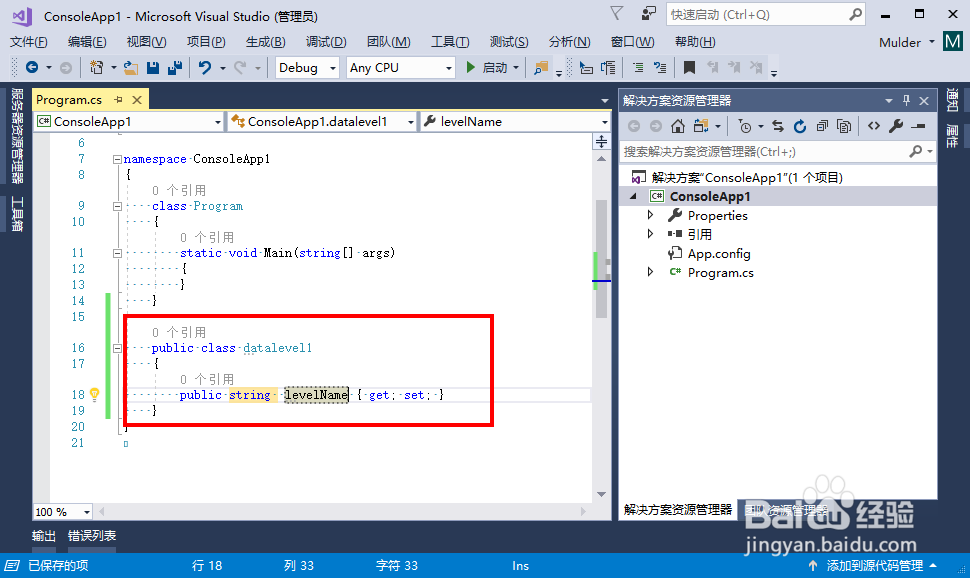Open the ConsoleApp1 project scope dropdown
Viewport: 970px width, 578px height.
218,122
